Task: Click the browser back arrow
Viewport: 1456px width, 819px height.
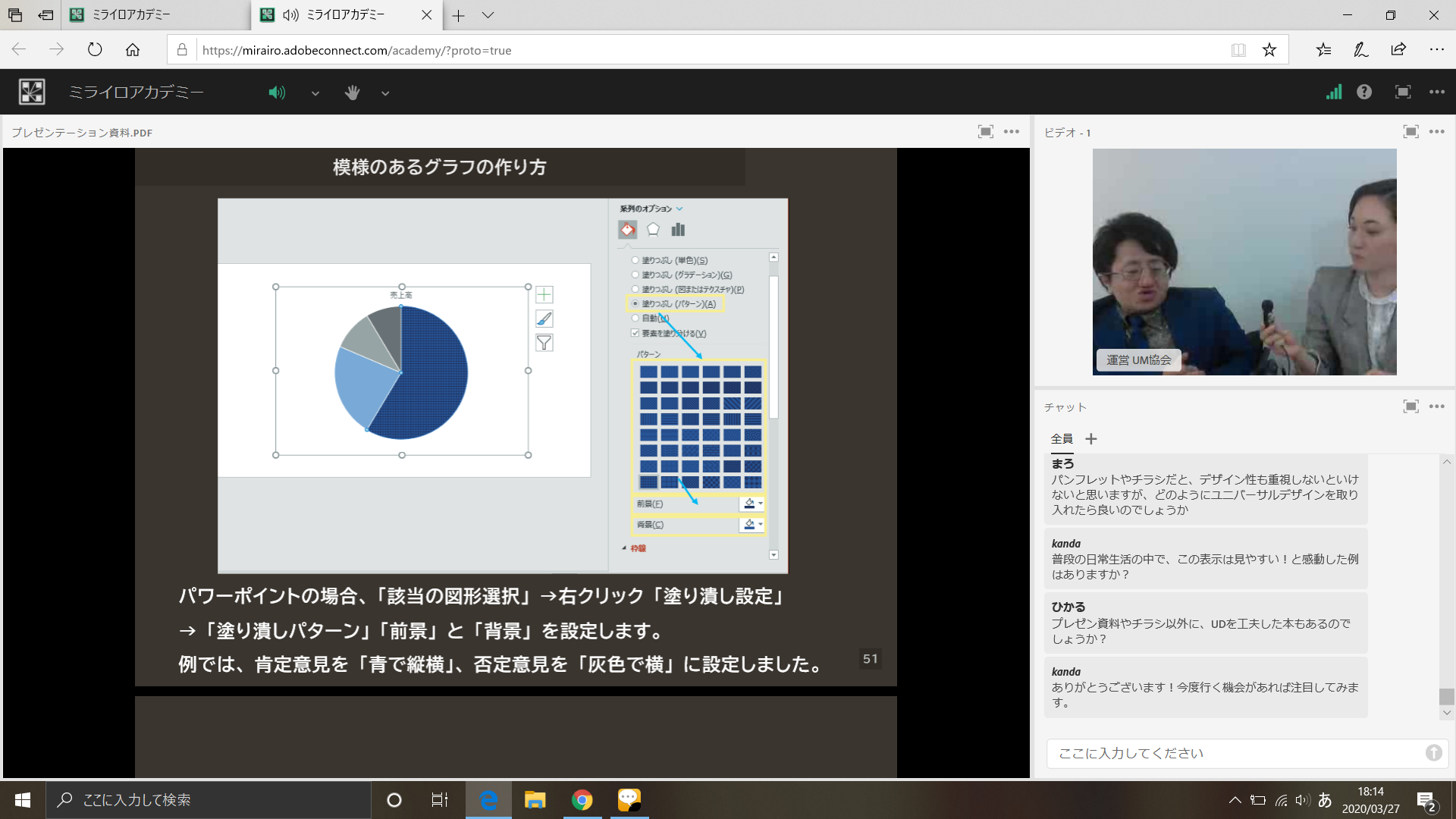Action: point(19,50)
